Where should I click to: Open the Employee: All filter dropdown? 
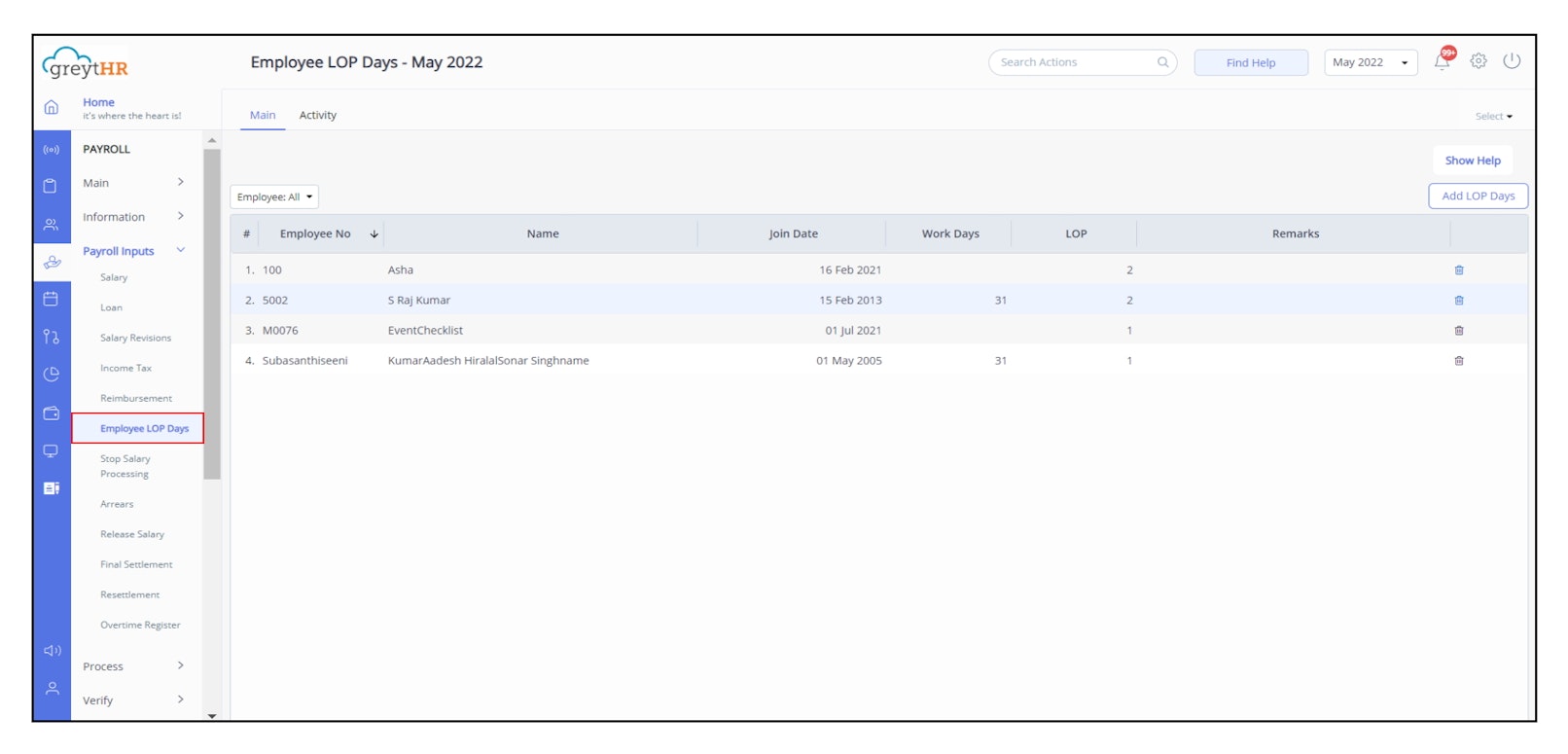tap(274, 197)
